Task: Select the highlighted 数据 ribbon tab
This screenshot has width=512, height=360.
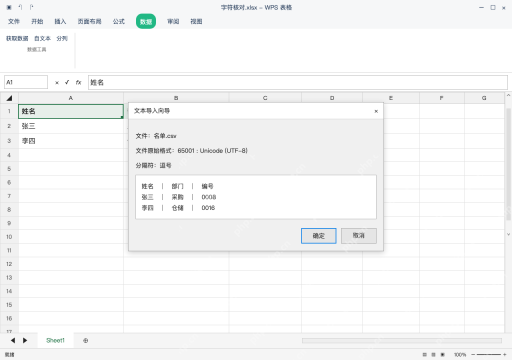Action: tap(146, 21)
